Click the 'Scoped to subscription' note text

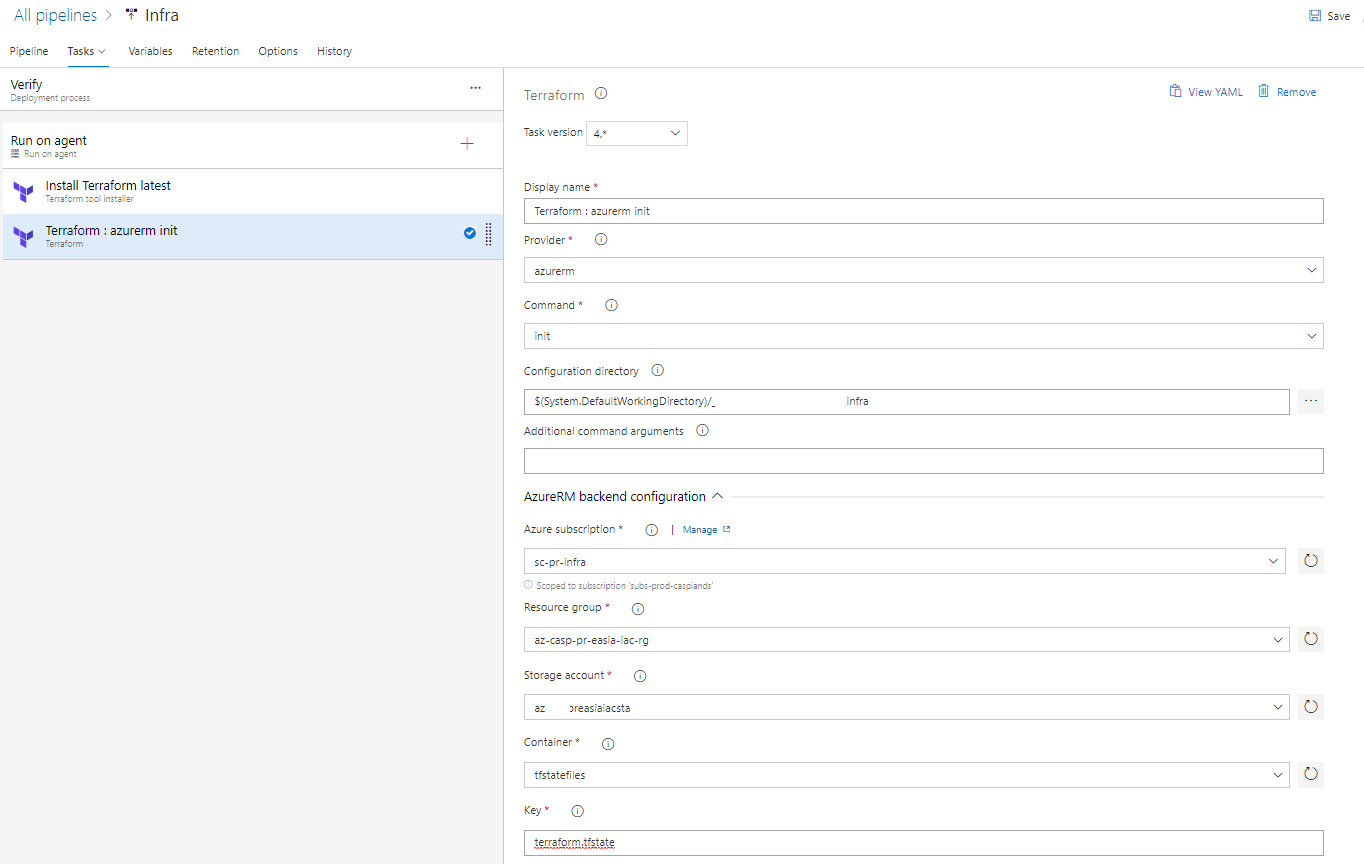pos(623,585)
